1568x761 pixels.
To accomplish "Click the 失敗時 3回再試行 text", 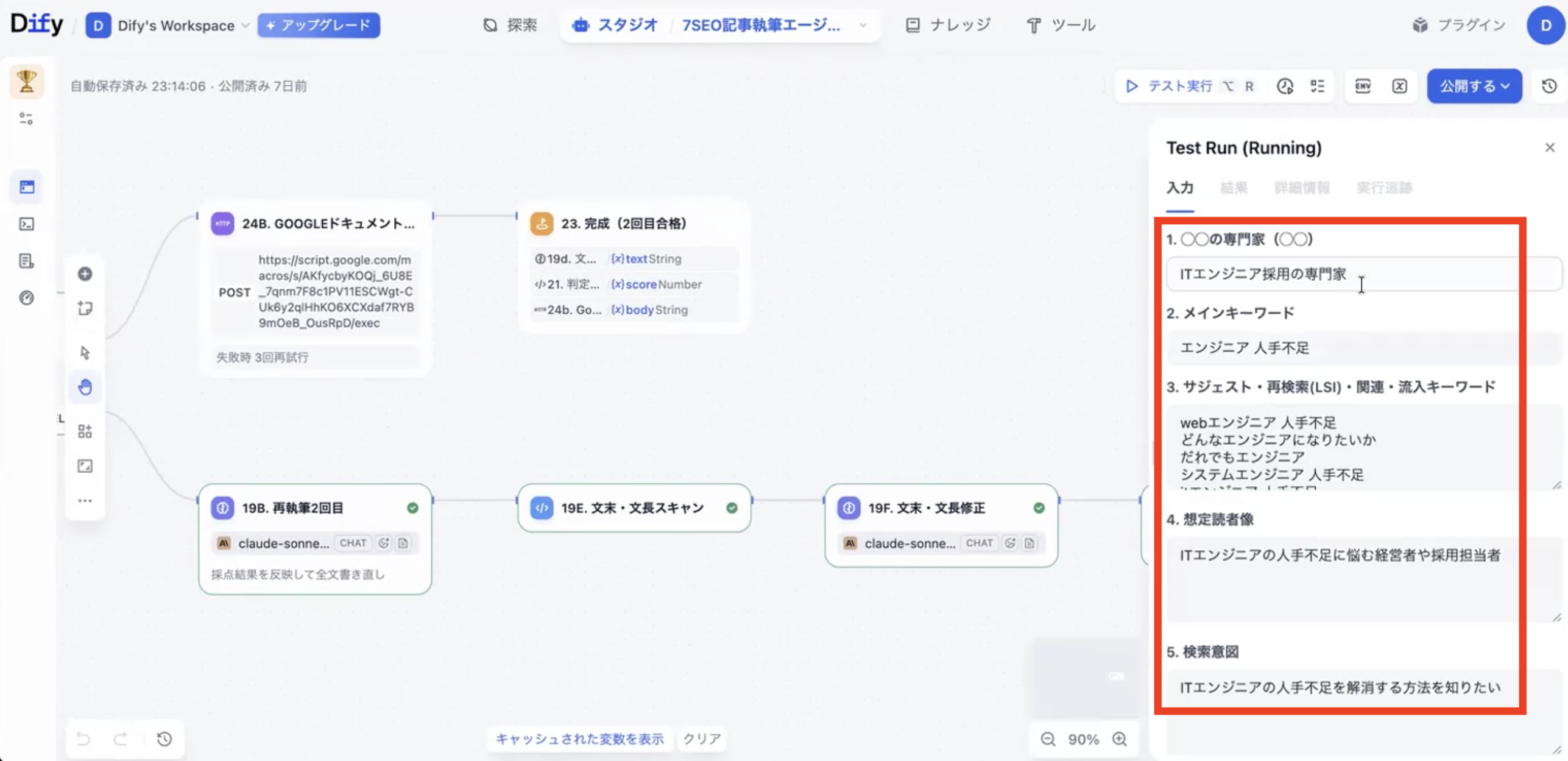I will (x=263, y=357).
